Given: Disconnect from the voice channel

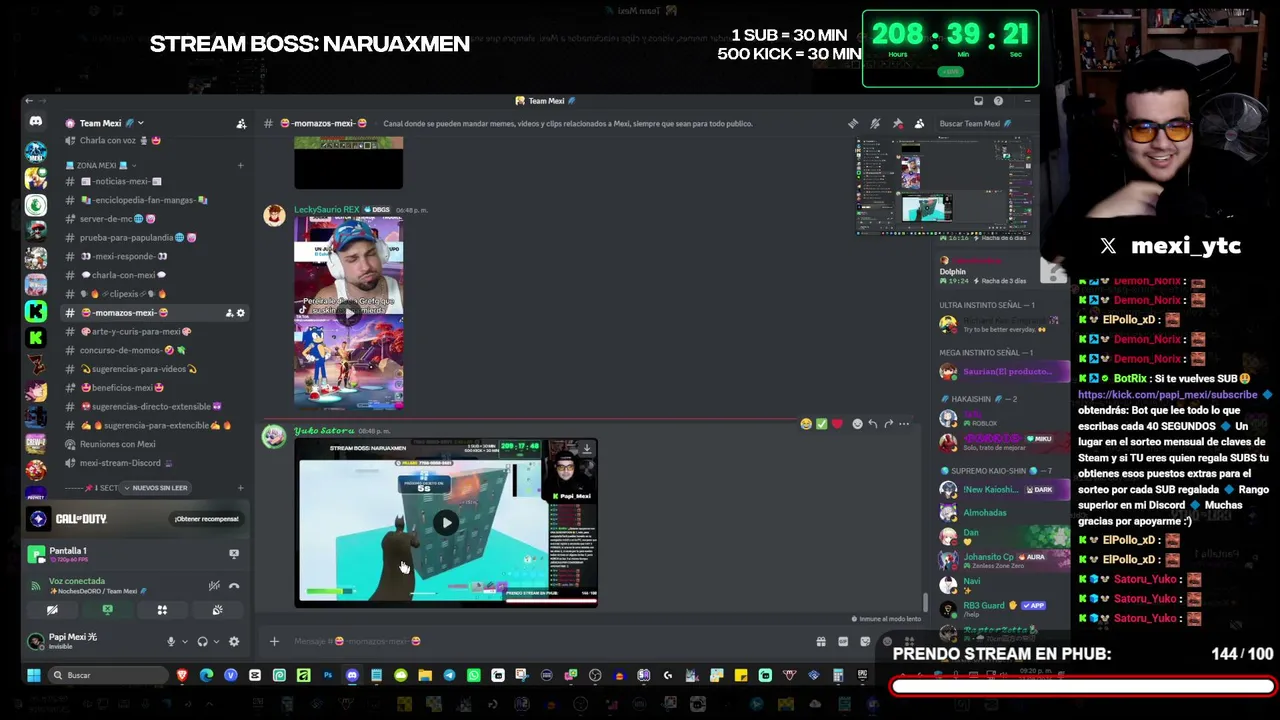Looking at the screenshot, I should tap(234, 586).
